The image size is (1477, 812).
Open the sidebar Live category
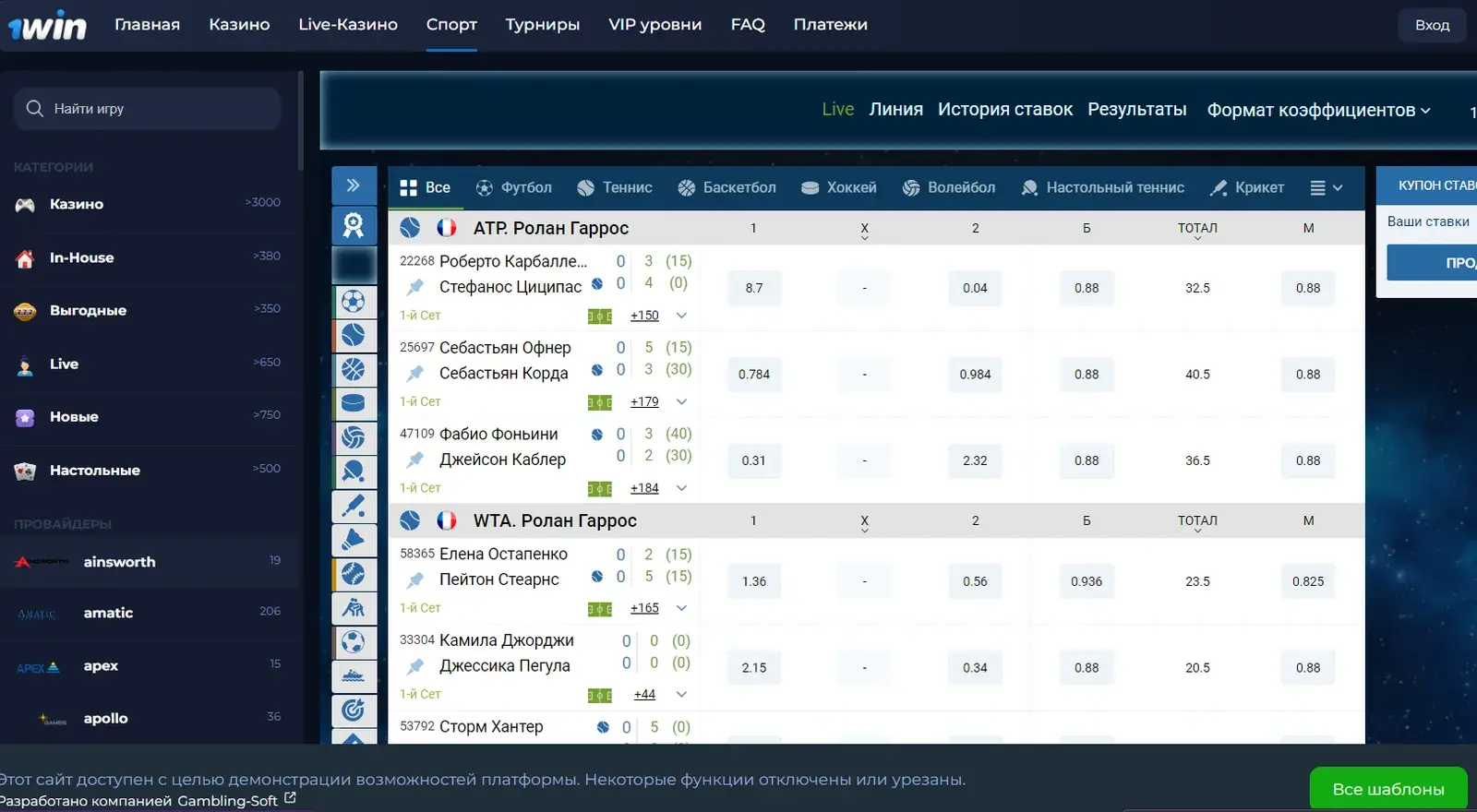(150, 364)
